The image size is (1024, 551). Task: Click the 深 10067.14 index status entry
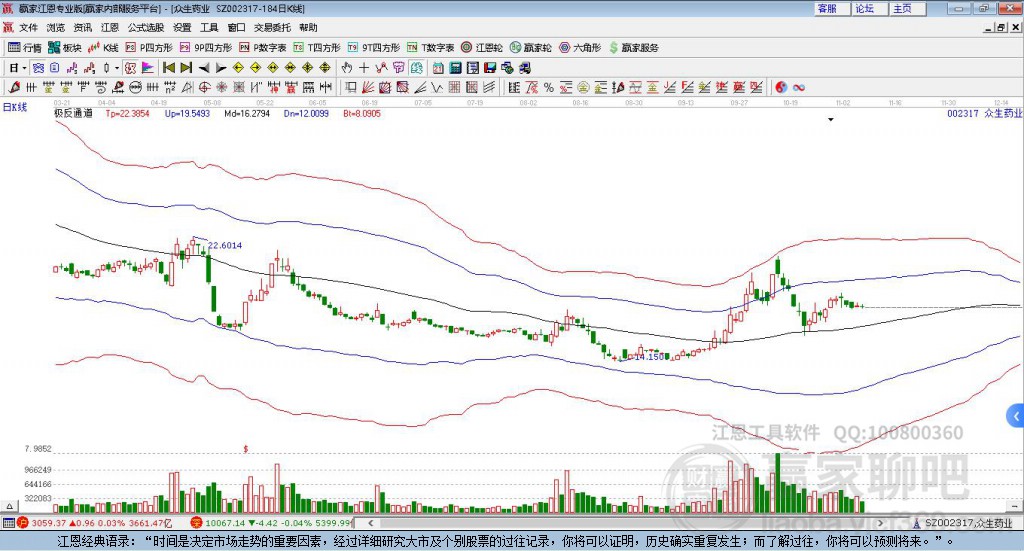(x=271, y=523)
